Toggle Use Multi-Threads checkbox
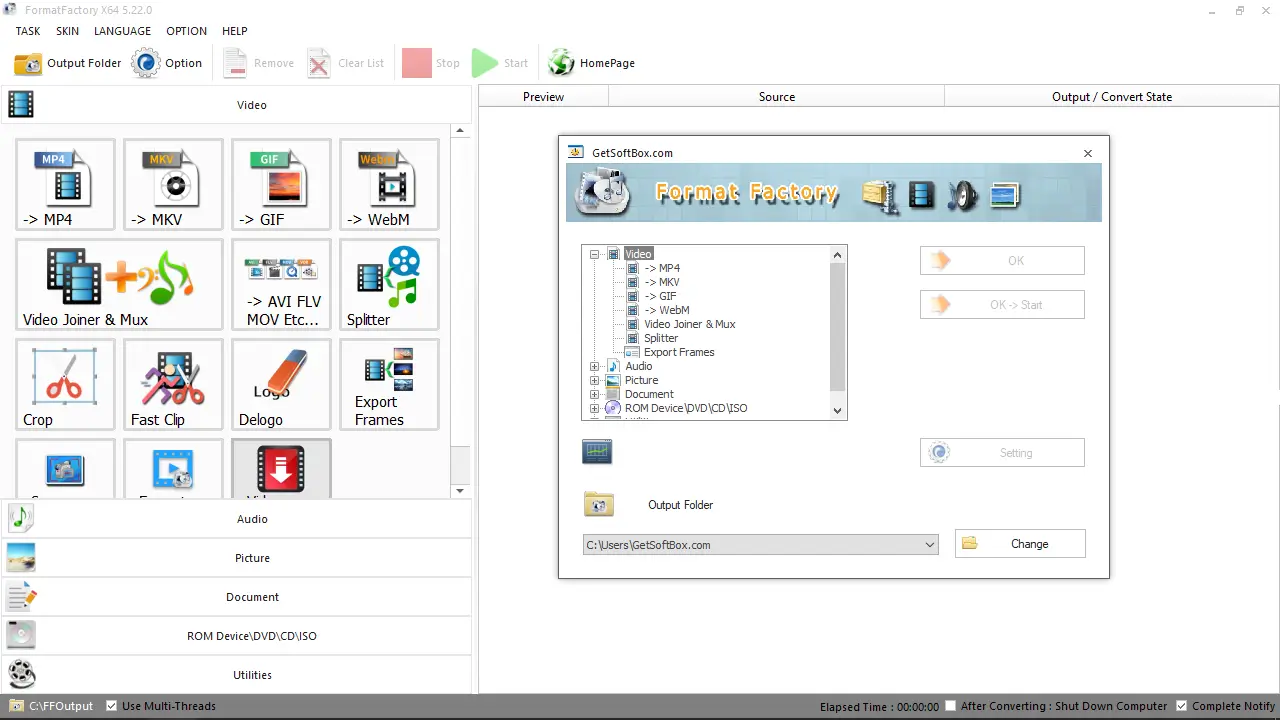Screen dimensions: 1280x720 (x=112, y=706)
